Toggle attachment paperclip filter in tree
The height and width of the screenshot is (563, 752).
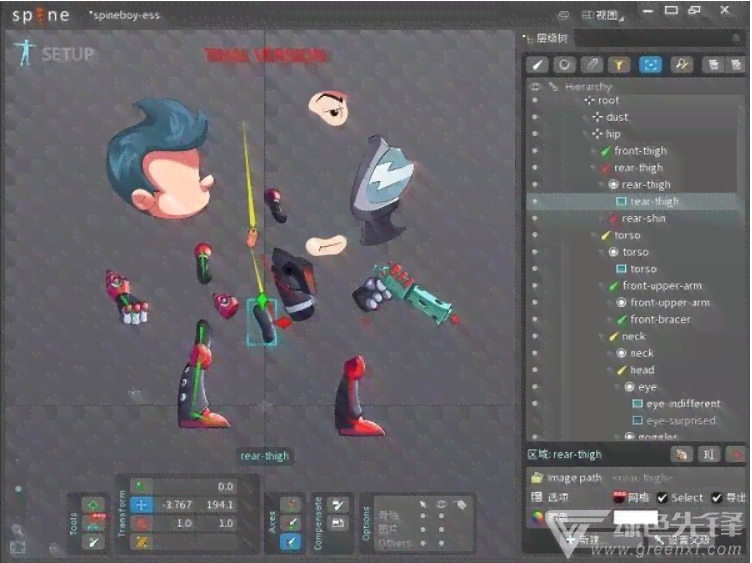click(592, 65)
